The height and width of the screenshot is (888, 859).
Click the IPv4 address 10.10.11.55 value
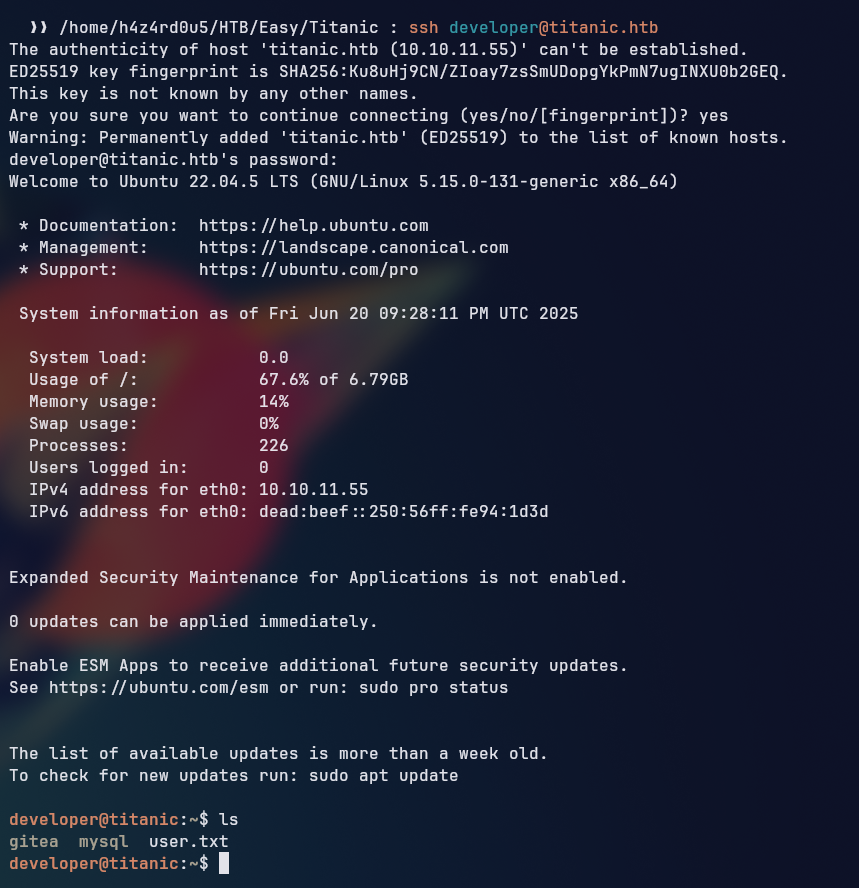click(x=313, y=490)
